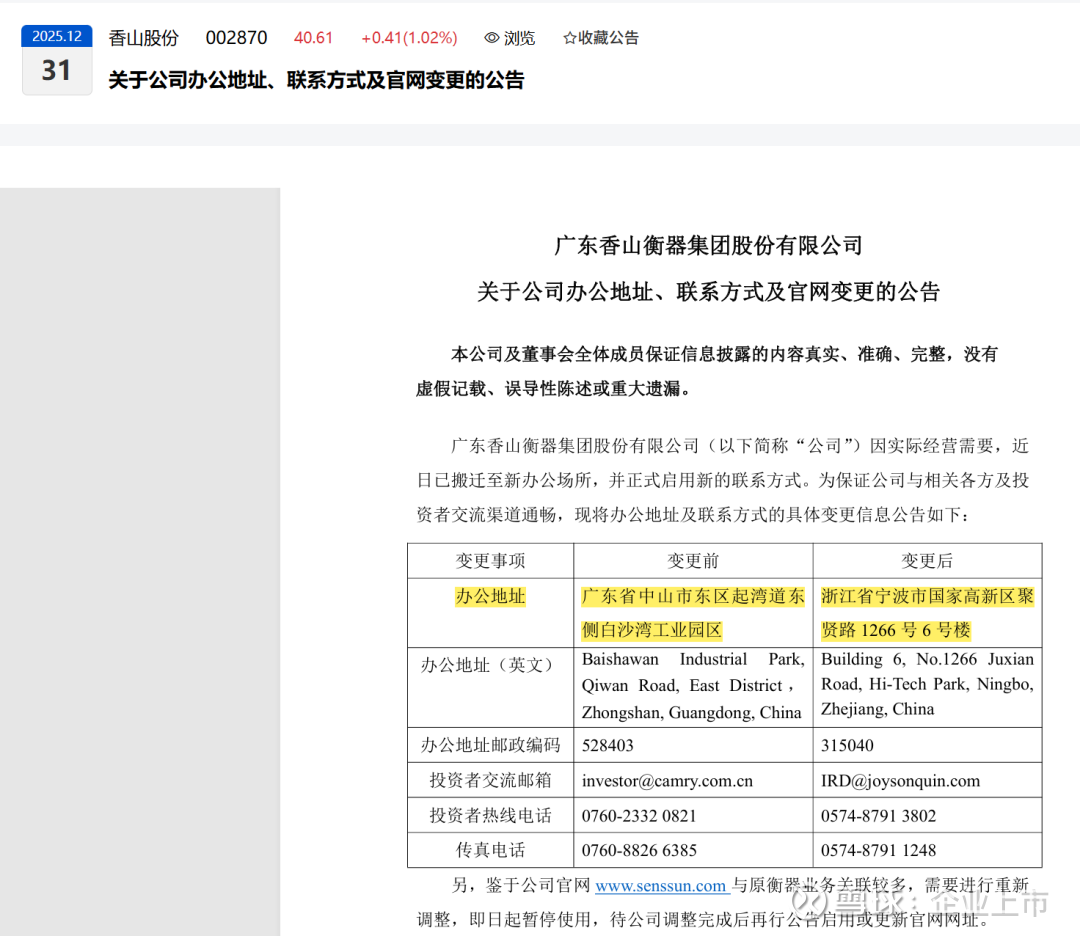Click the bold announcement title in the page header
Screen dimensions: 1080x936
point(316,80)
